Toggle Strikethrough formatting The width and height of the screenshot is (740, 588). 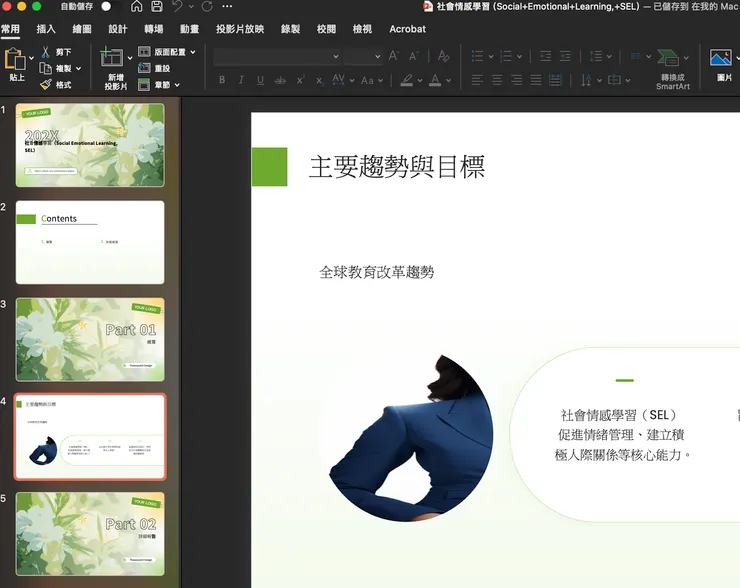(280, 80)
